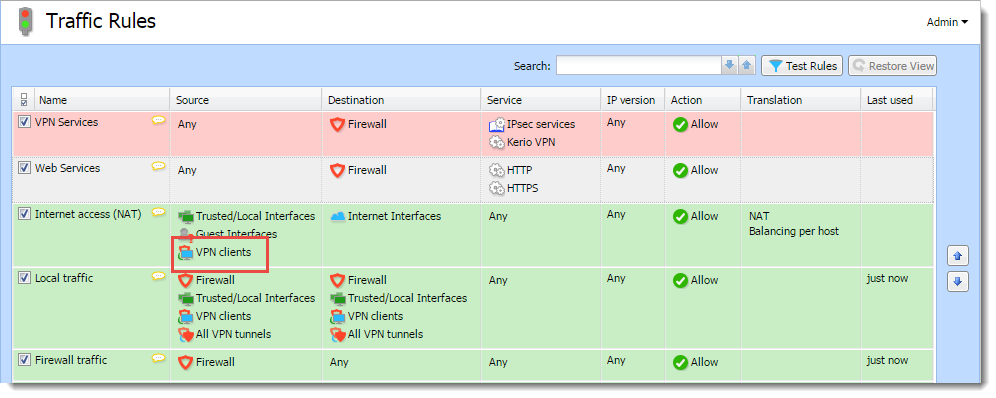Click 'just now' in the Local traffic row
This screenshot has width=996, height=398.
(x=887, y=278)
